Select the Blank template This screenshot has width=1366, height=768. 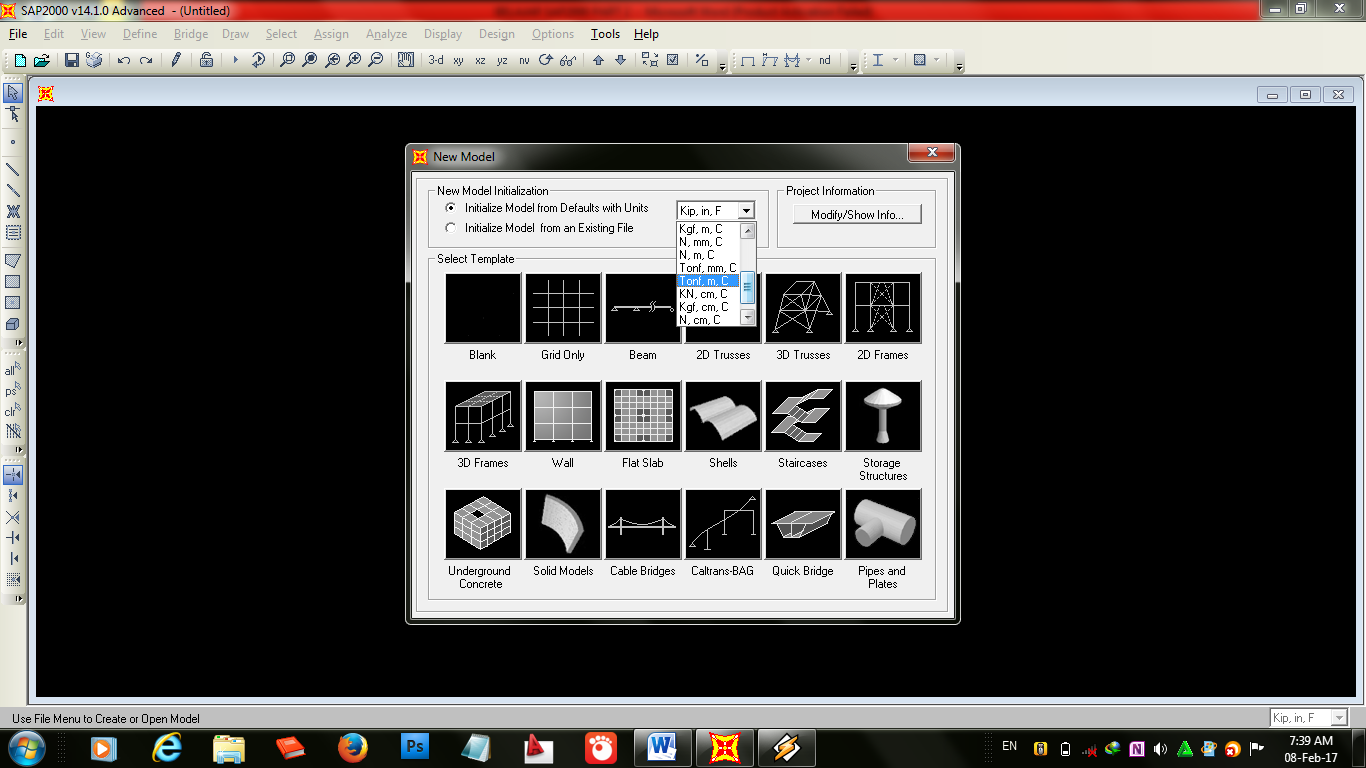[483, 308]
